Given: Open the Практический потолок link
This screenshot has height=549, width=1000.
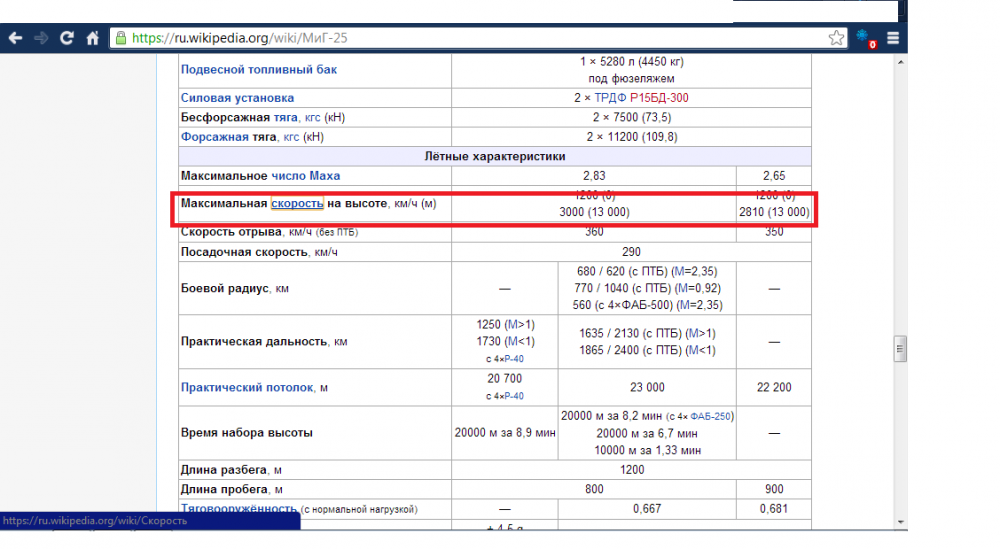Looking at the screenshot, I should (247, 388).
